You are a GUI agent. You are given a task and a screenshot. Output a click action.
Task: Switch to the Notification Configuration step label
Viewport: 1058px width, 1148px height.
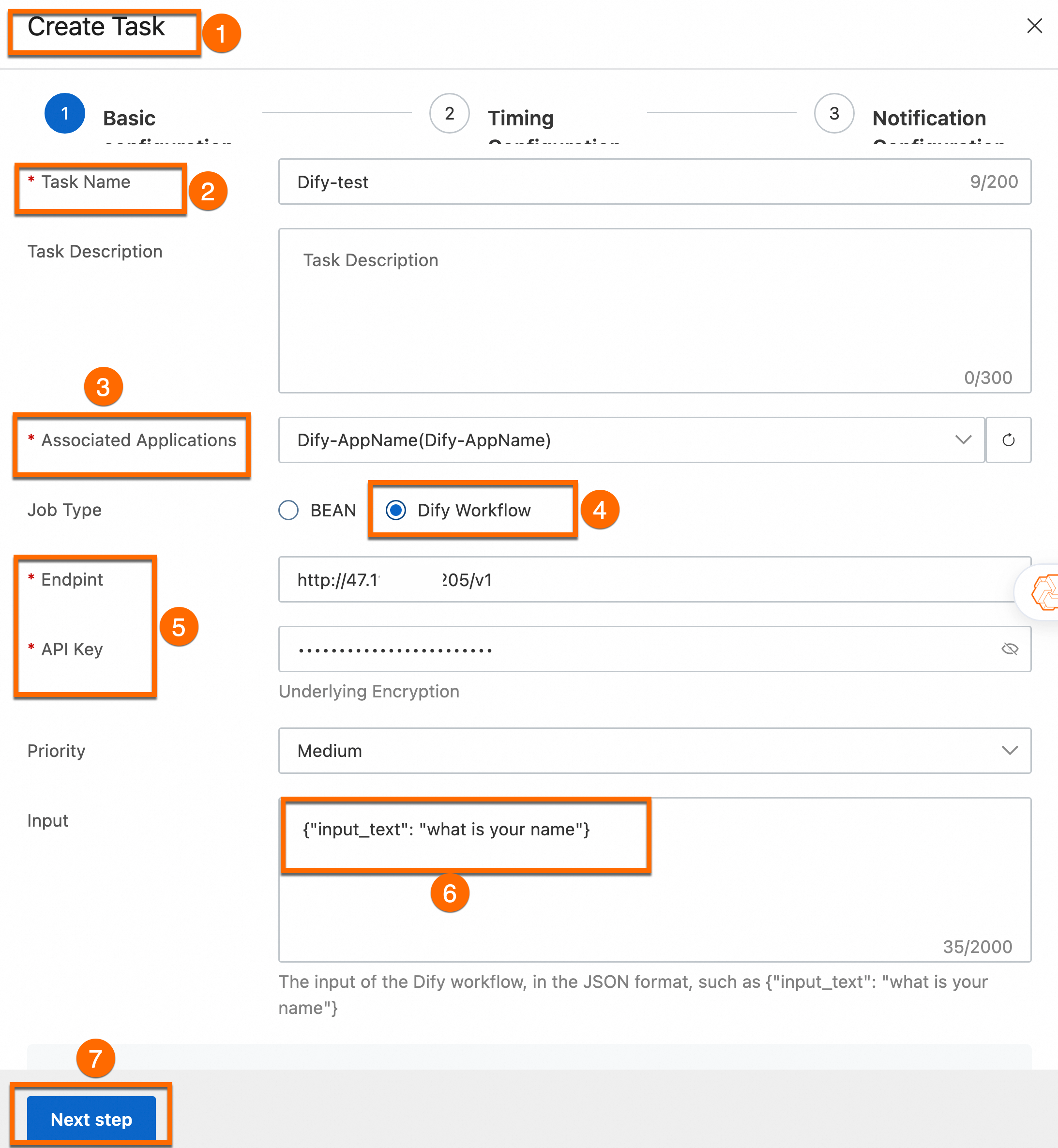pyautogui.click(x=929, y=119)
